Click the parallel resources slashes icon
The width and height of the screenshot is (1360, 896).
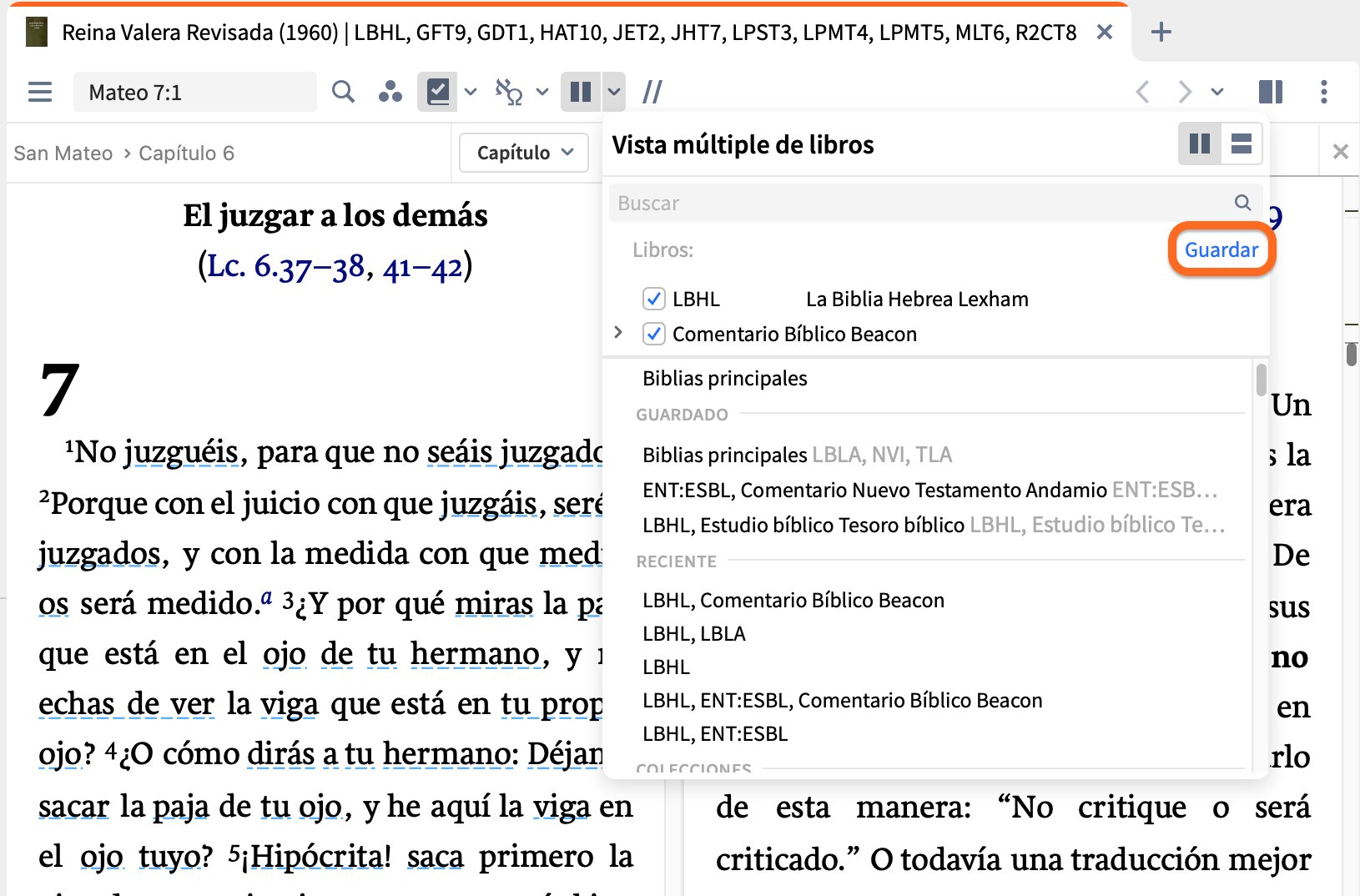(652, 92)
